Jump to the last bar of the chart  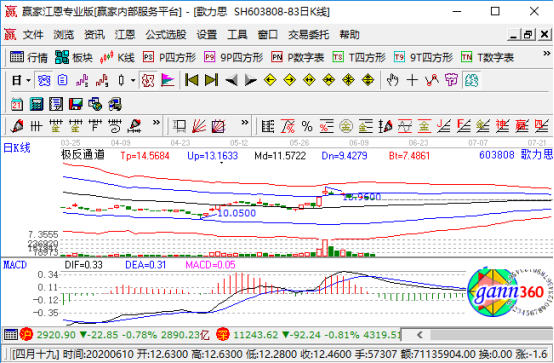(x=211, y=80)
